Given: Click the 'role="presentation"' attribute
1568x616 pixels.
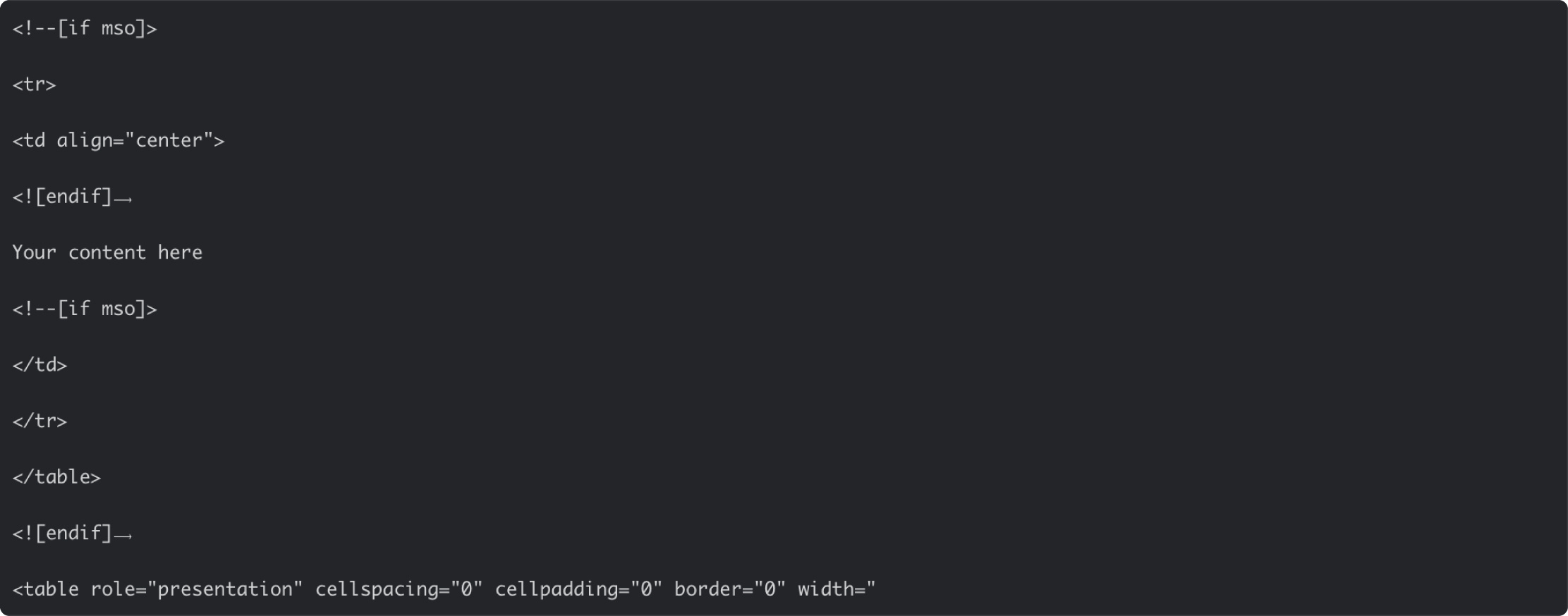Looking at the screenshot, I should [197, 589].
